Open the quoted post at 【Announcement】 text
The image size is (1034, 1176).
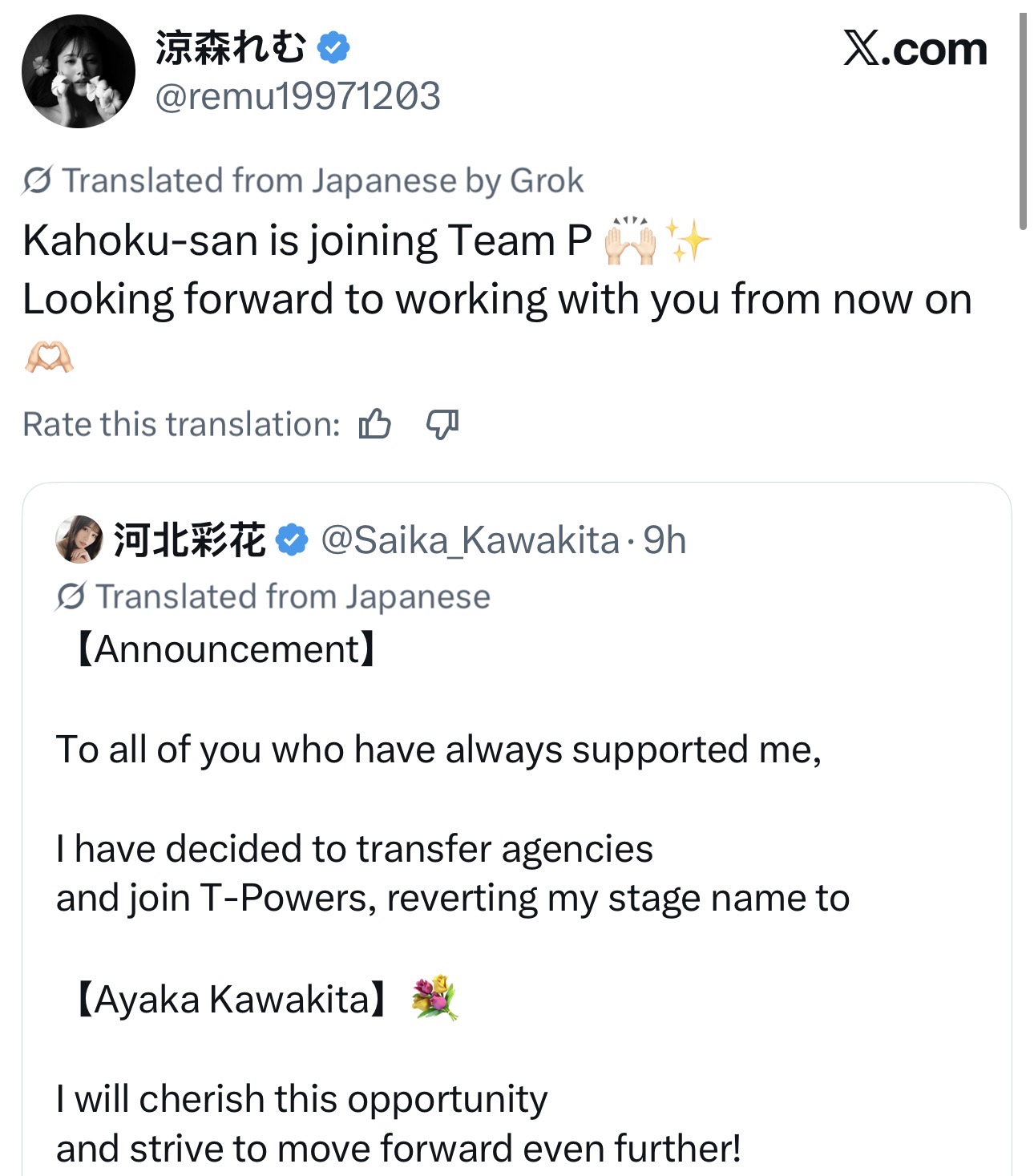[224, 649]
